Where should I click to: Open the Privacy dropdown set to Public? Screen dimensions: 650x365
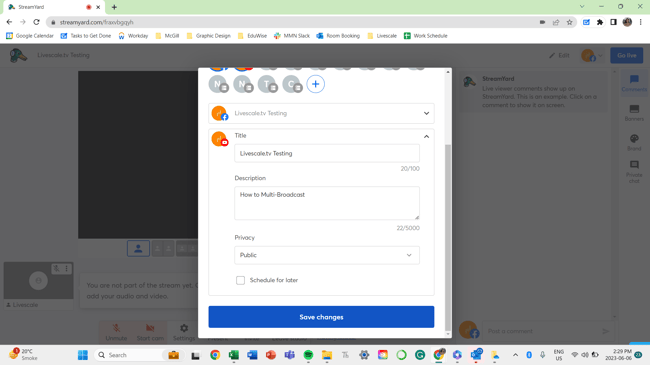click(x=327, y=255)
